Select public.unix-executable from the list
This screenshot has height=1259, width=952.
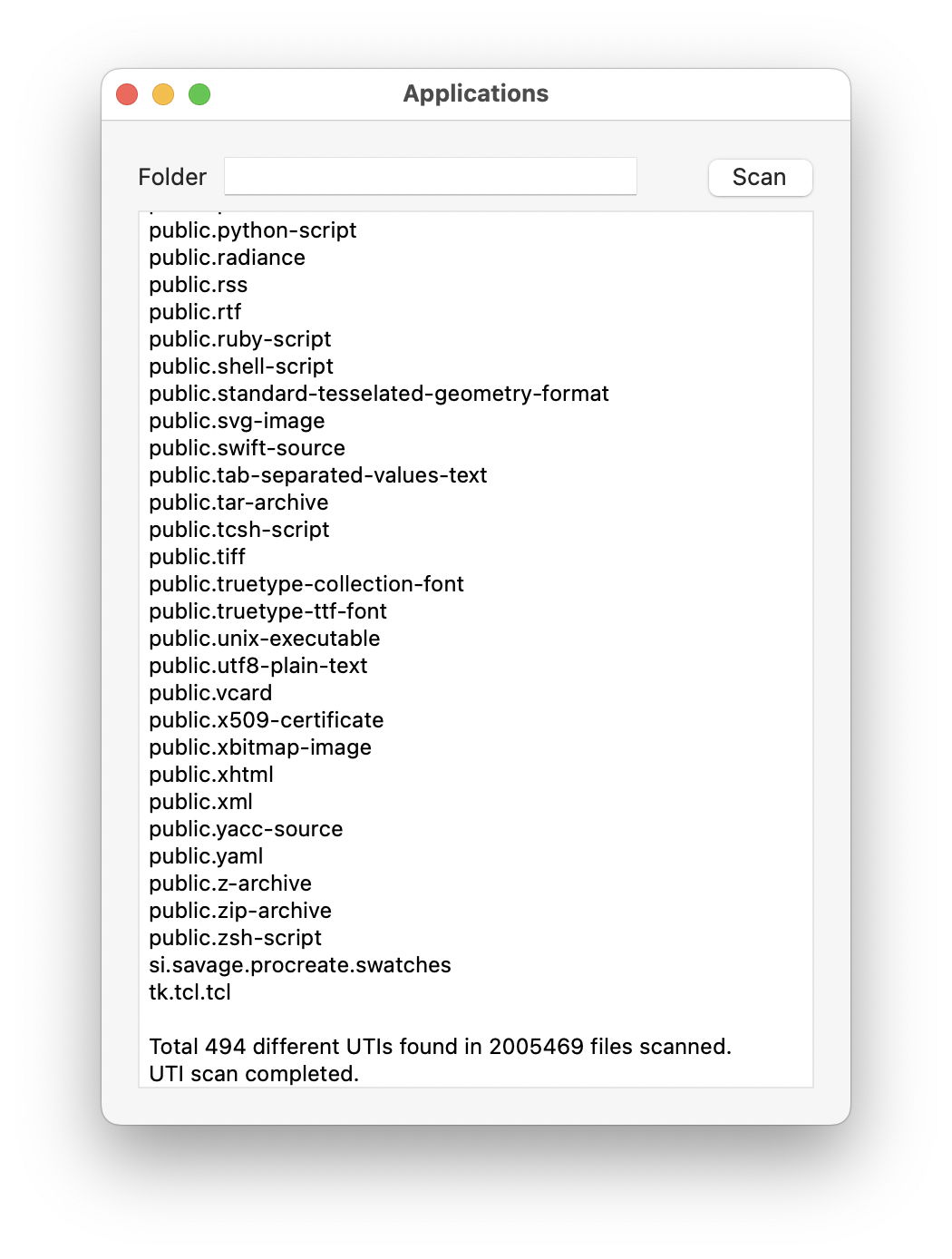pyautogui.click(x=264, y=639)
